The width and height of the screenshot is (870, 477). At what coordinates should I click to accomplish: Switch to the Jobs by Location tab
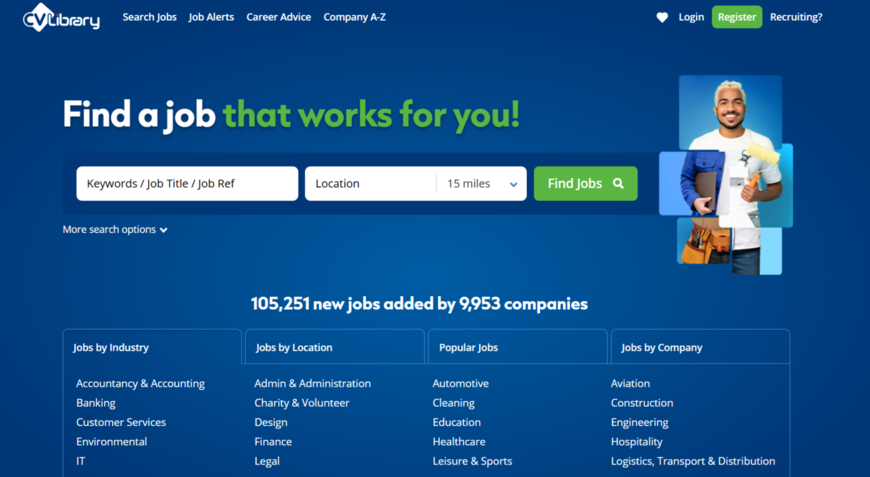(x=335, y=347)
